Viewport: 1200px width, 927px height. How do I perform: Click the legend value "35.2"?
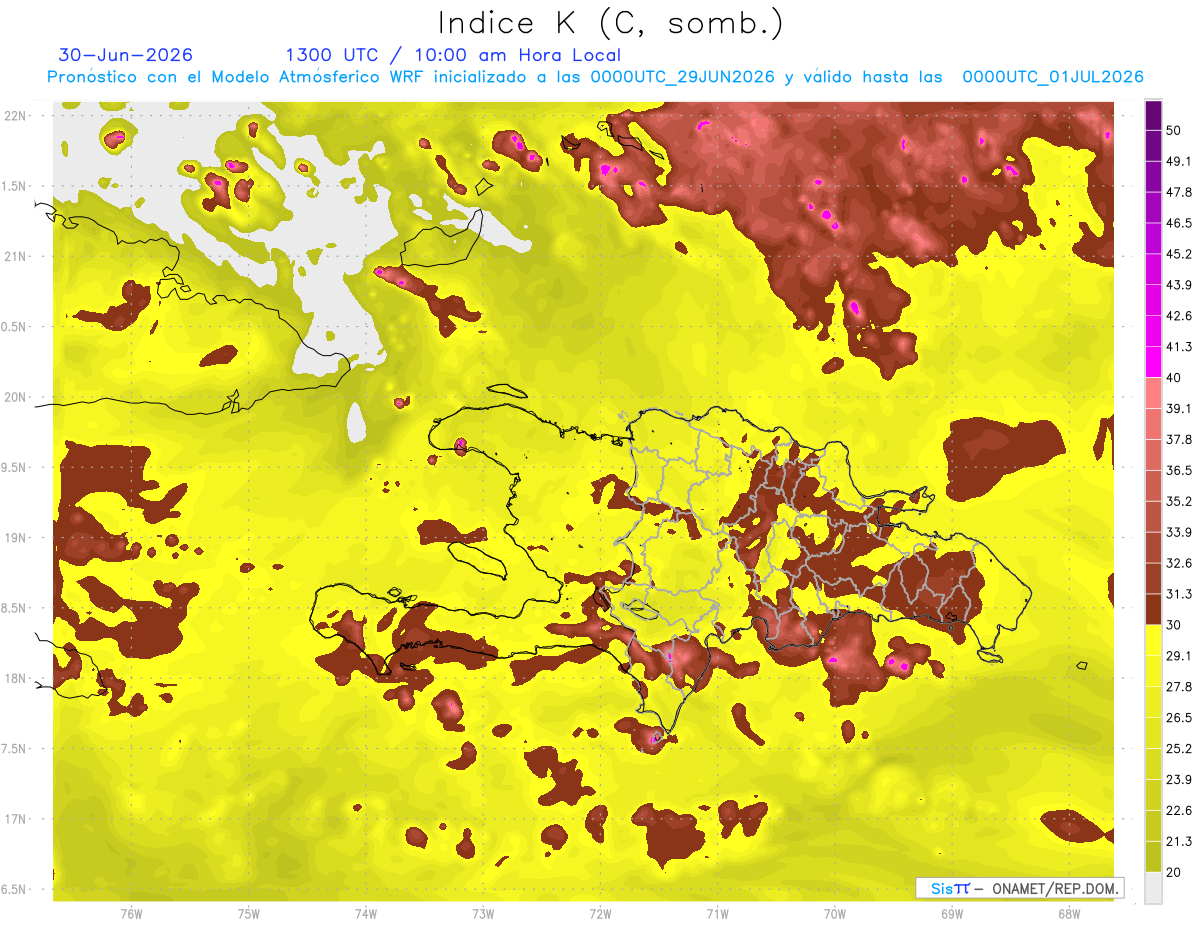[x=1179, y=501]
